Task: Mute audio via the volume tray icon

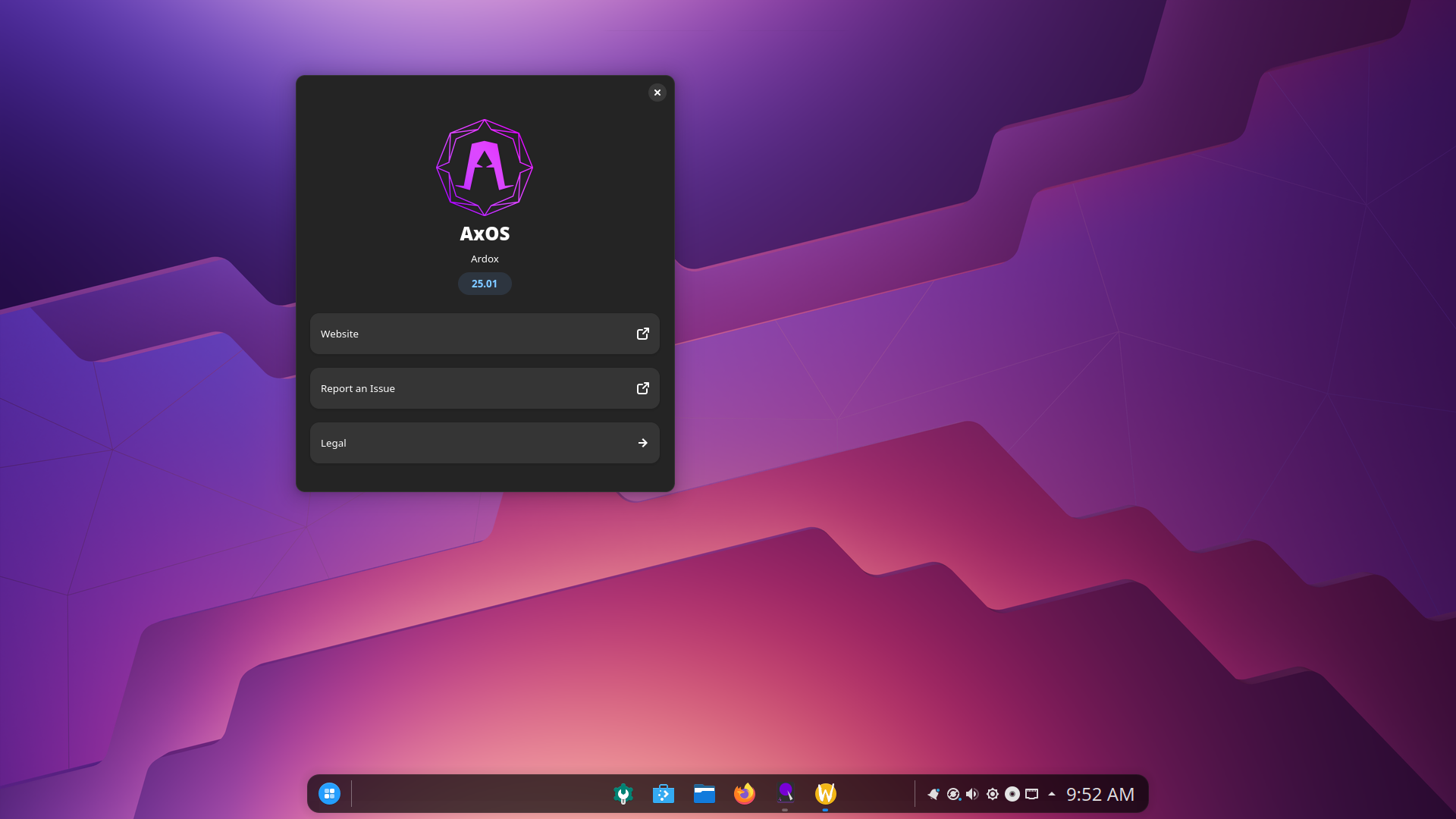Action: coord(973,794)
